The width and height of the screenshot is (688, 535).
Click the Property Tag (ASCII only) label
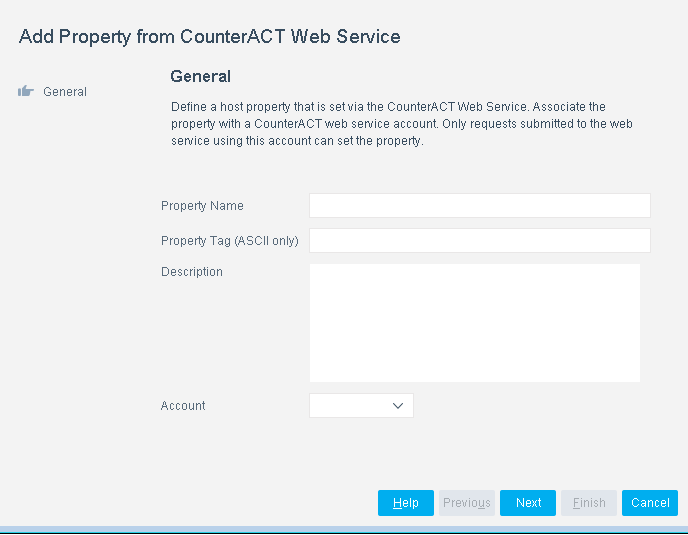coord(230,241)
